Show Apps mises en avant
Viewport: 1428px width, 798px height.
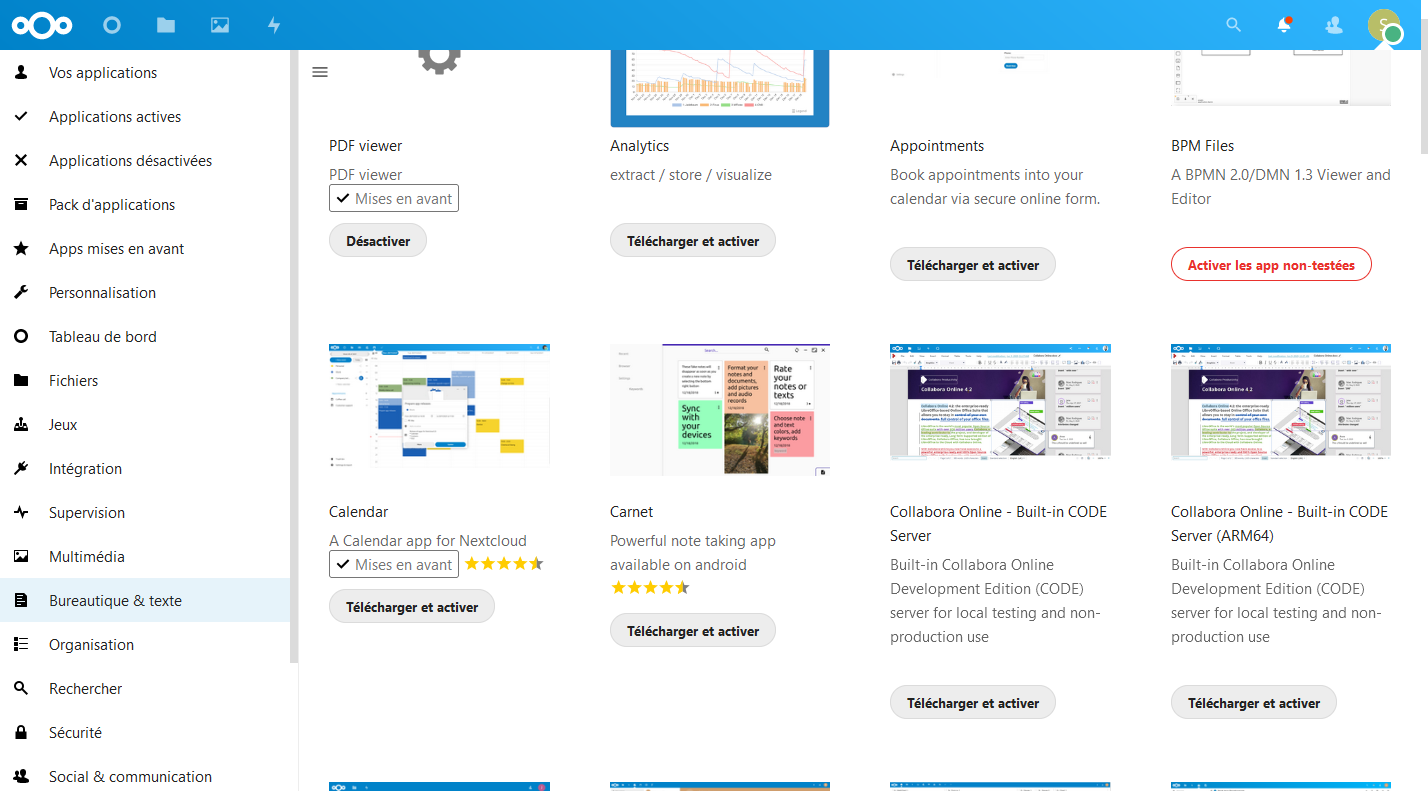click(x=145, y=248)
